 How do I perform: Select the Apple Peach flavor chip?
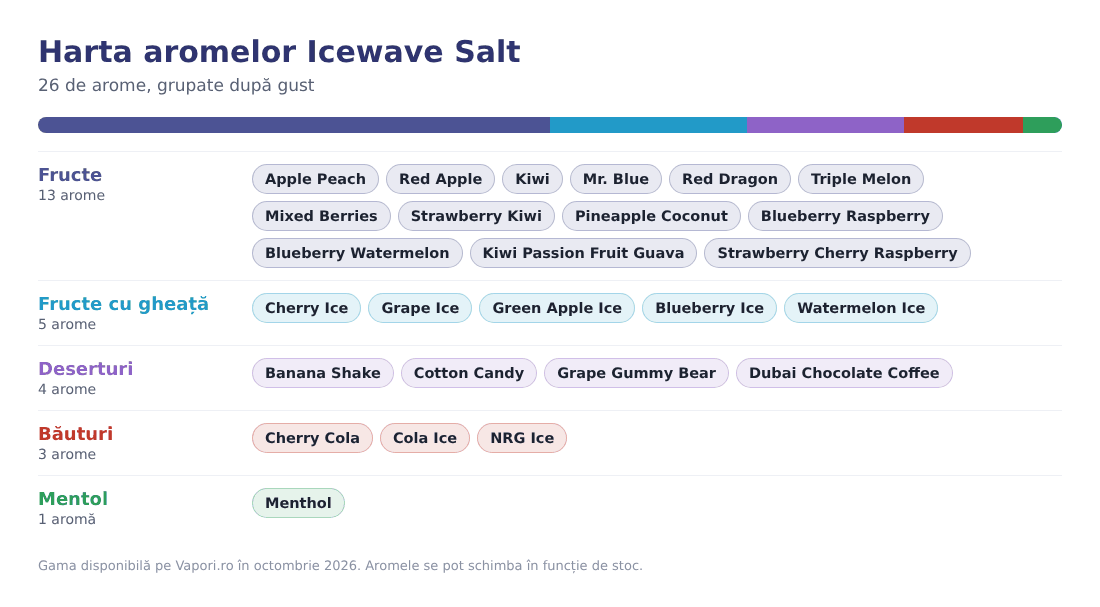point(315,179)
